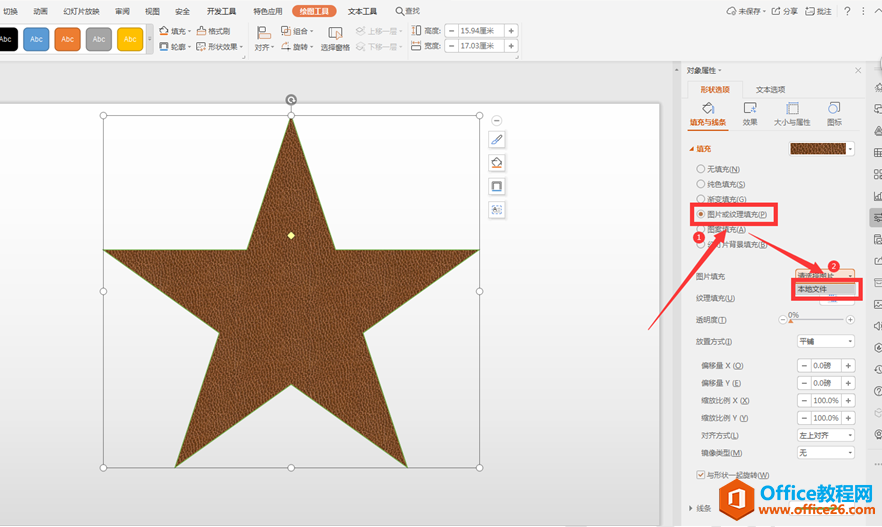Choose 纯色填充 solid fill radio
882x527 pixels.
pyautogui.click(x=700, y=184)
